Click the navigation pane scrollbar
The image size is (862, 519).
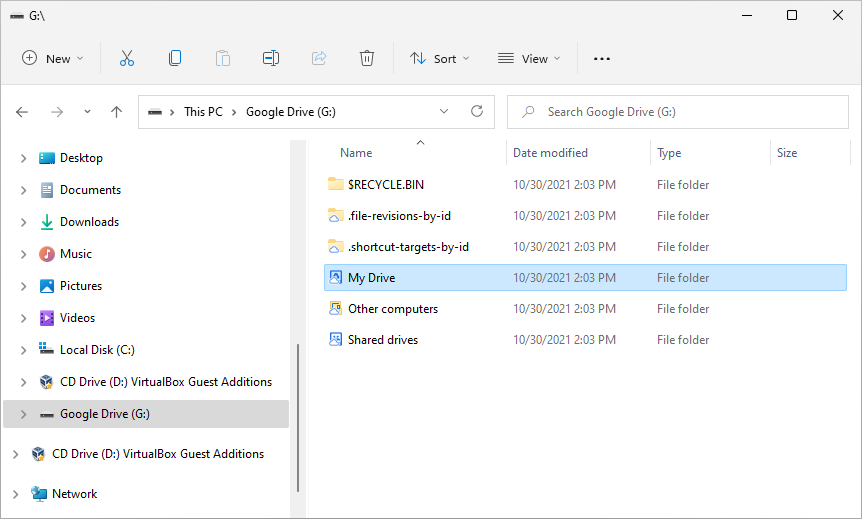(298, 418)
